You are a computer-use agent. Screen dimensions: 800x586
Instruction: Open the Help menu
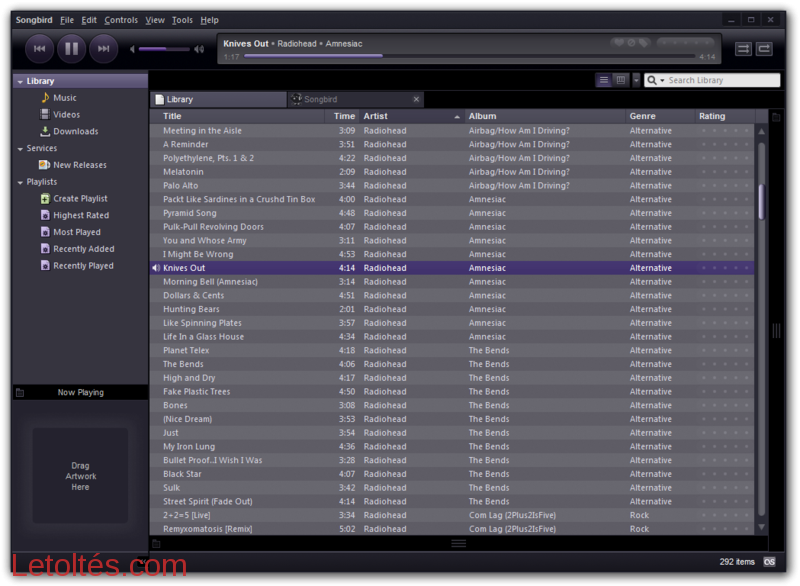[209, 20]
